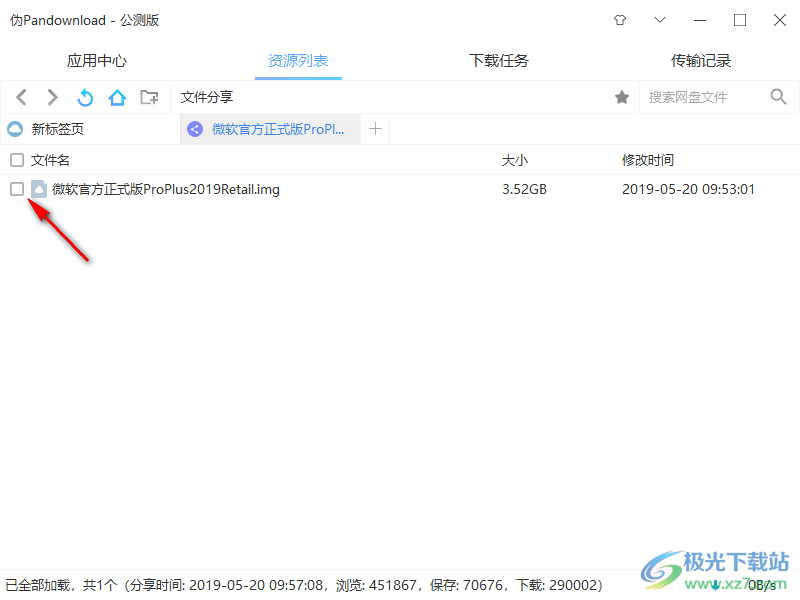Select the 新标签页 browser tab
Viewport: 800px width, 600px height.
pos(90,129)
